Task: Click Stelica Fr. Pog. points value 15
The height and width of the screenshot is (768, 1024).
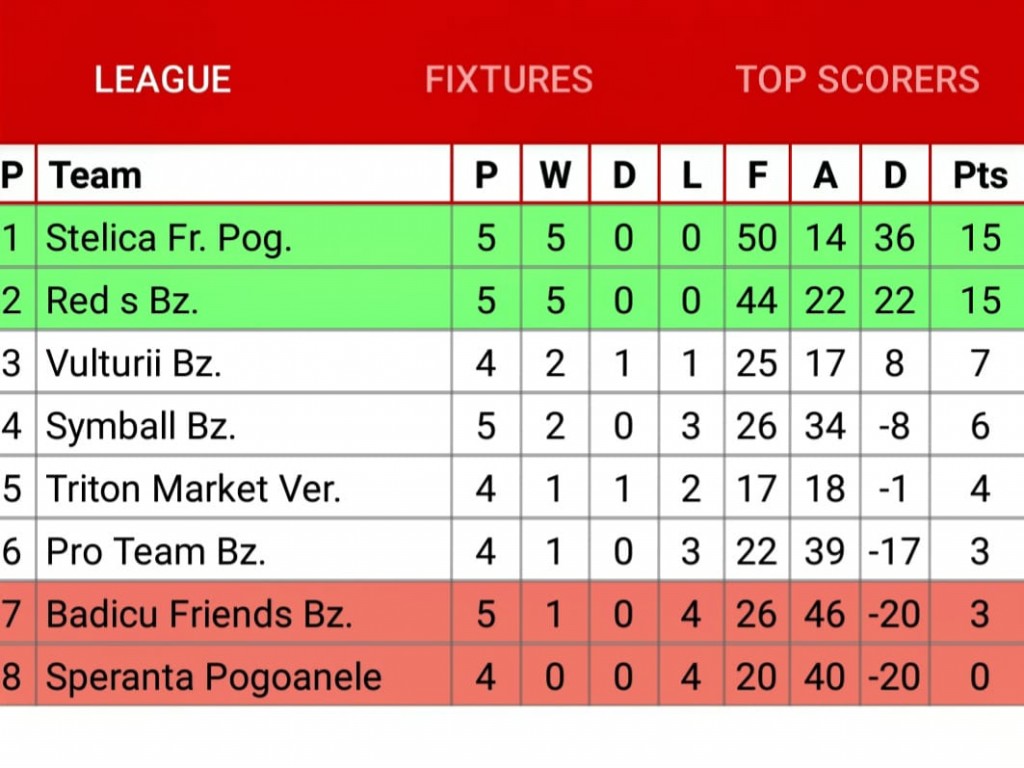Action: 980,238
